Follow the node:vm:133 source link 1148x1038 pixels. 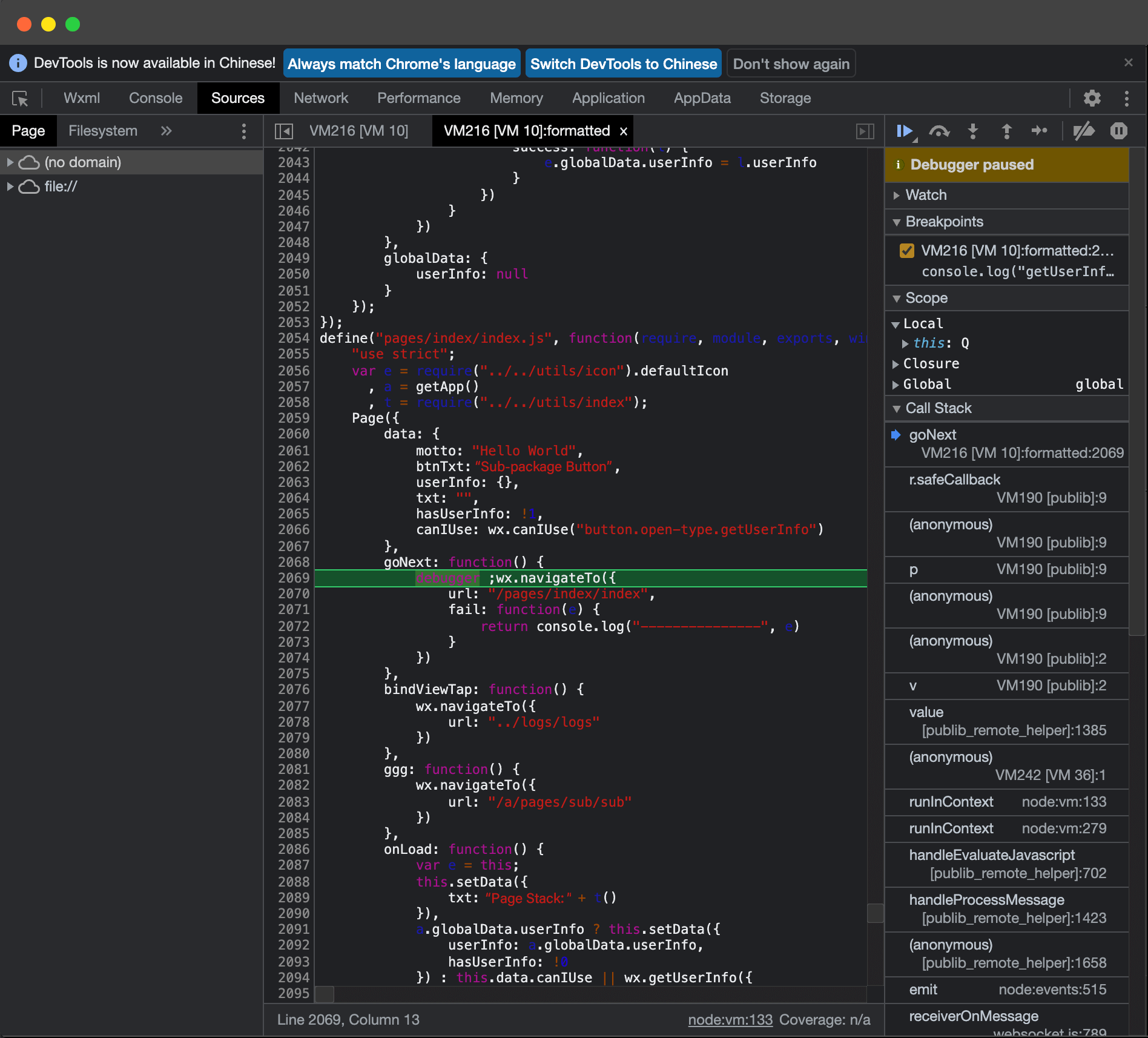(730, 1020)
